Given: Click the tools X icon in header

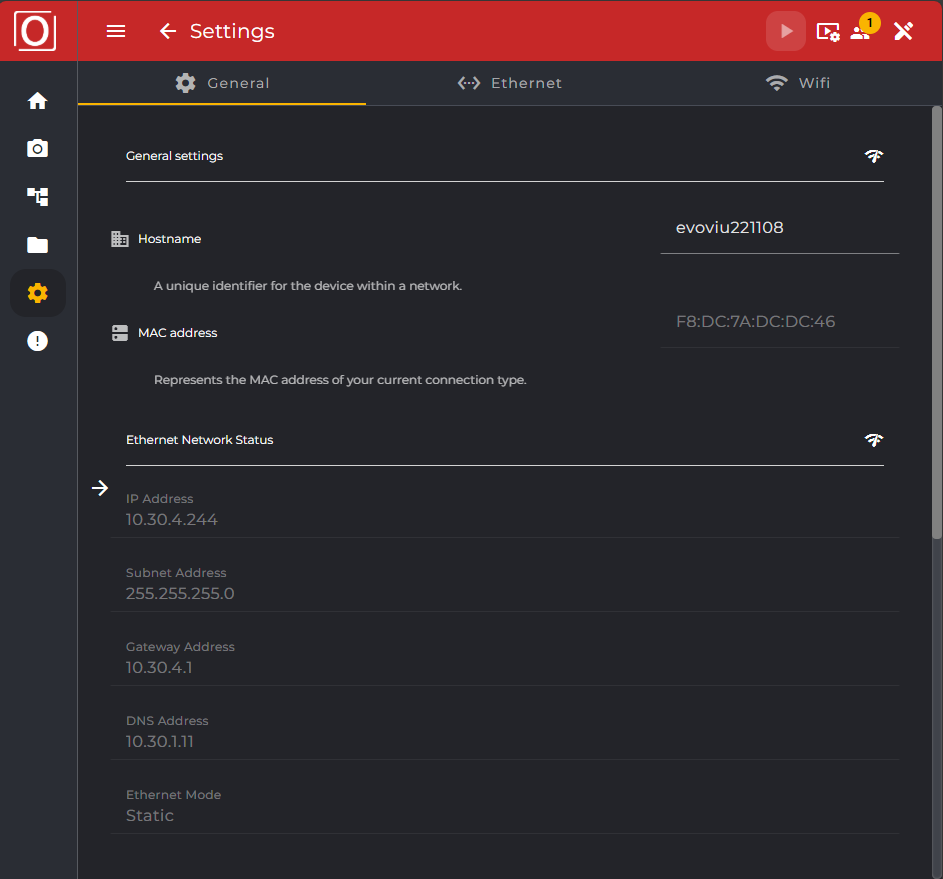Looking at the screenshot, I should point(903,31).
